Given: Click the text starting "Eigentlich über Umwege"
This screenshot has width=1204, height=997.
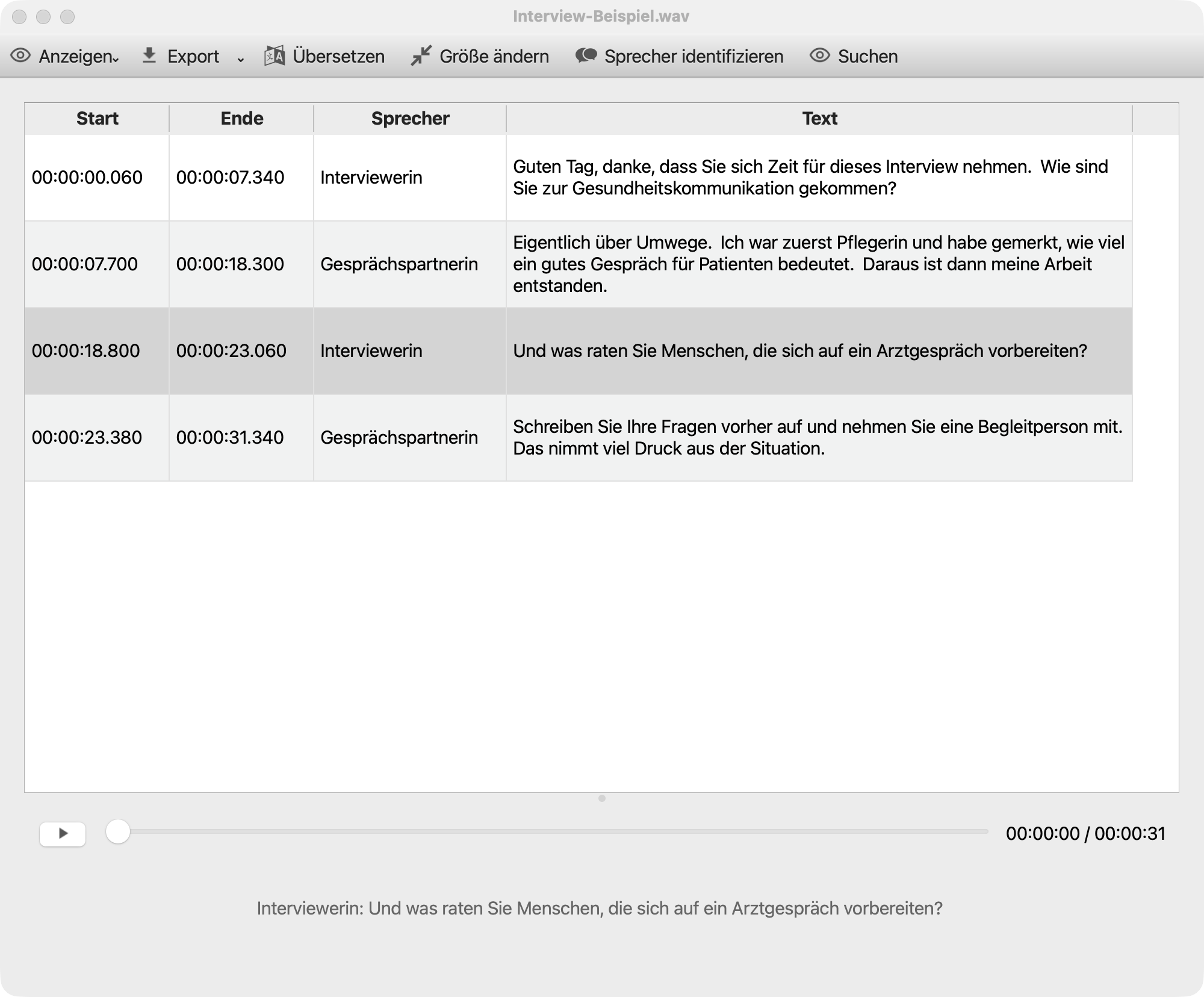Looking at the screenshot, I should pyautogui.click(x=819, y=264).
